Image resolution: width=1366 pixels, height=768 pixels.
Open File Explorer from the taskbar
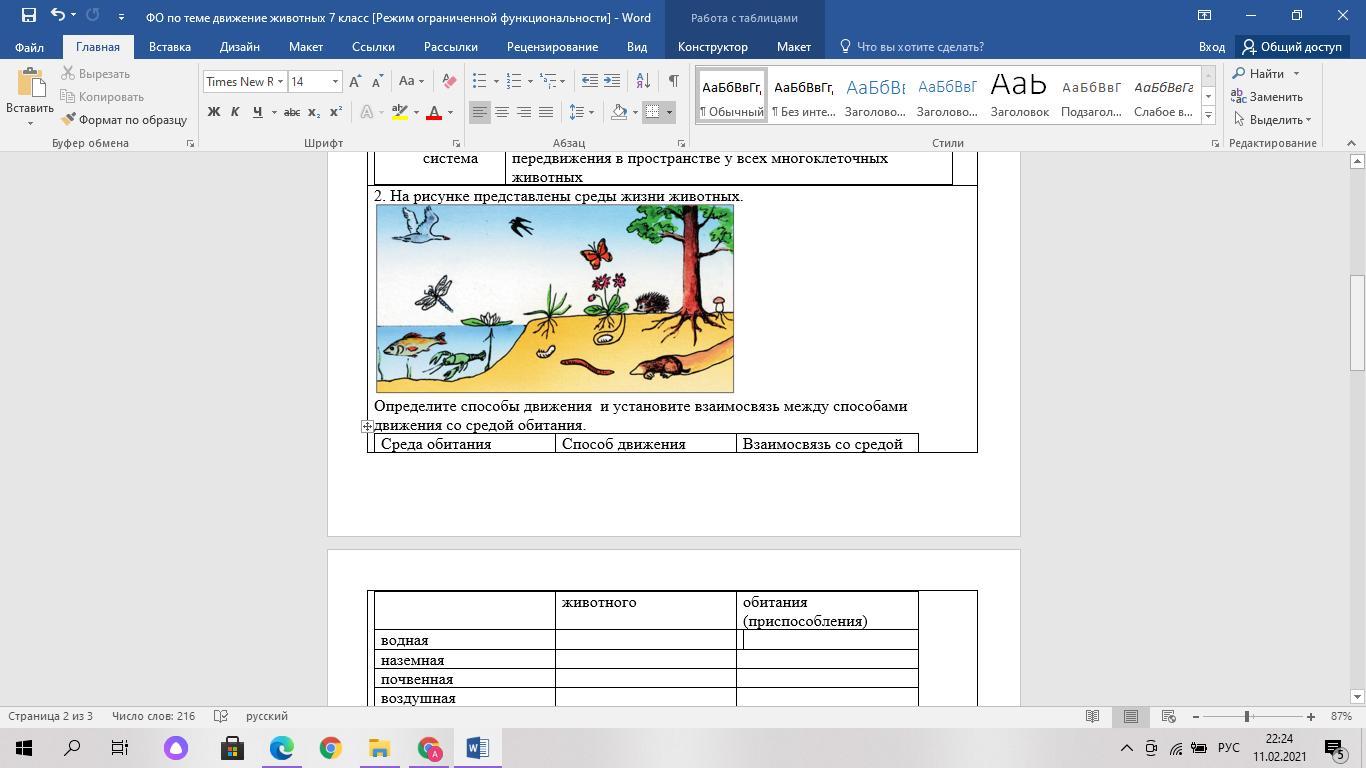coord(379,748)
